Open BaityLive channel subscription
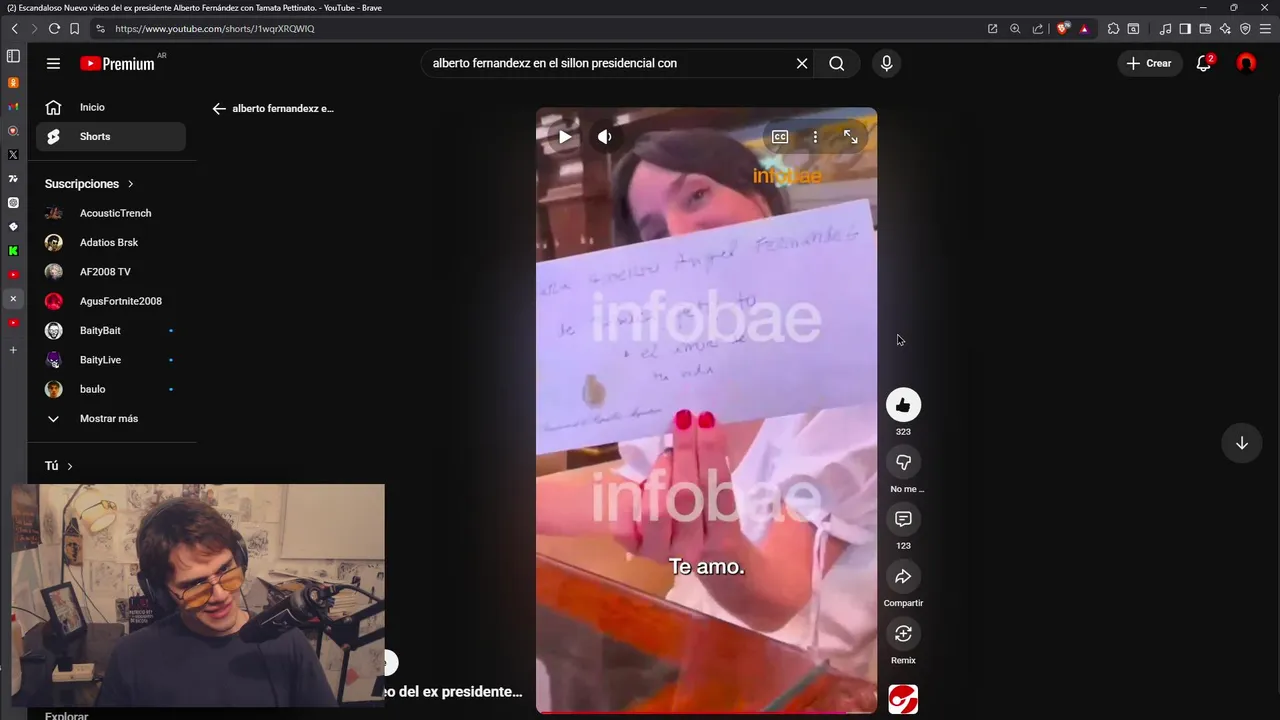 pyautogui.click(x=111, y=360)
